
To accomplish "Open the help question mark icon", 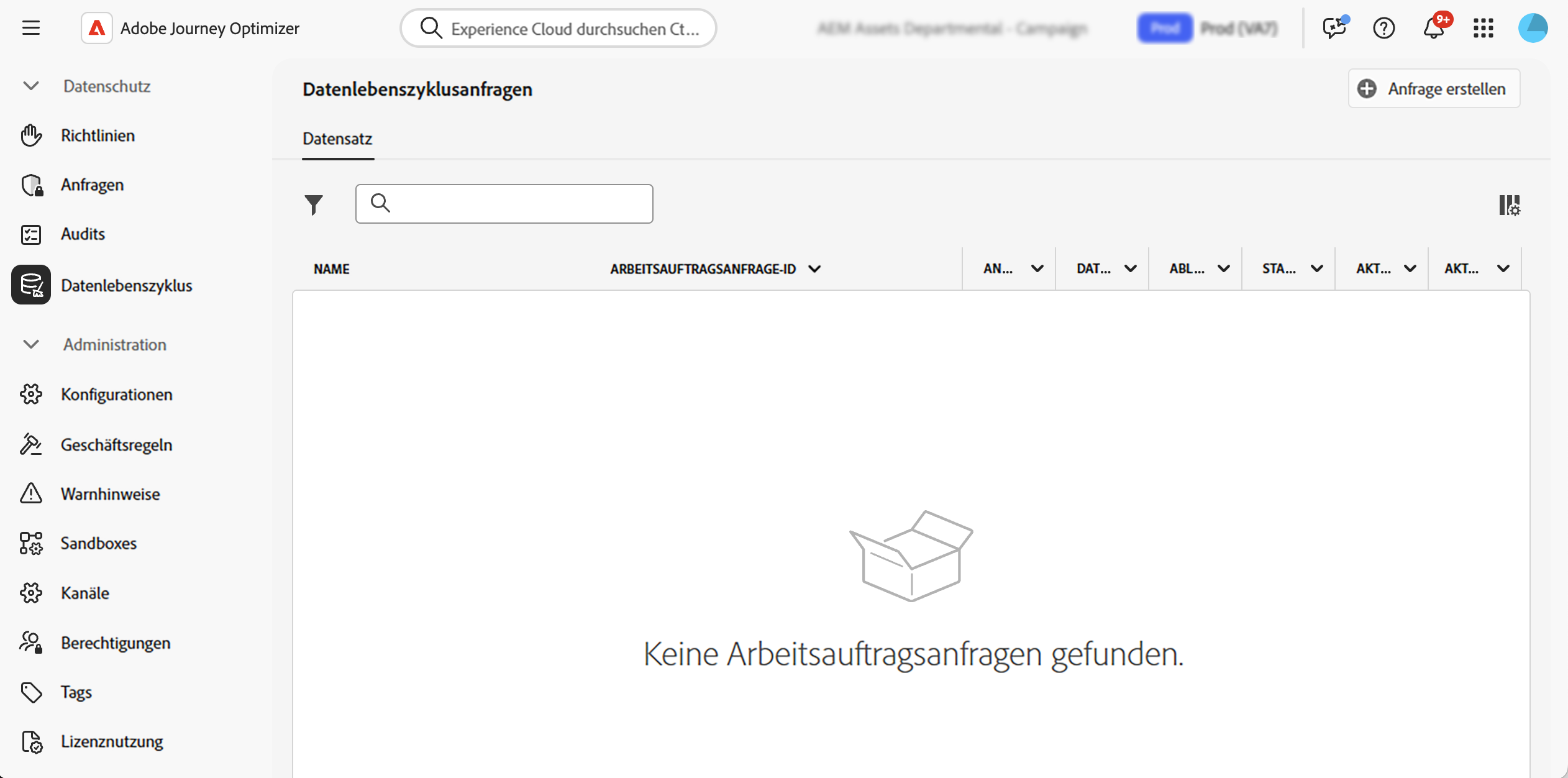I will pos(1383,28).
